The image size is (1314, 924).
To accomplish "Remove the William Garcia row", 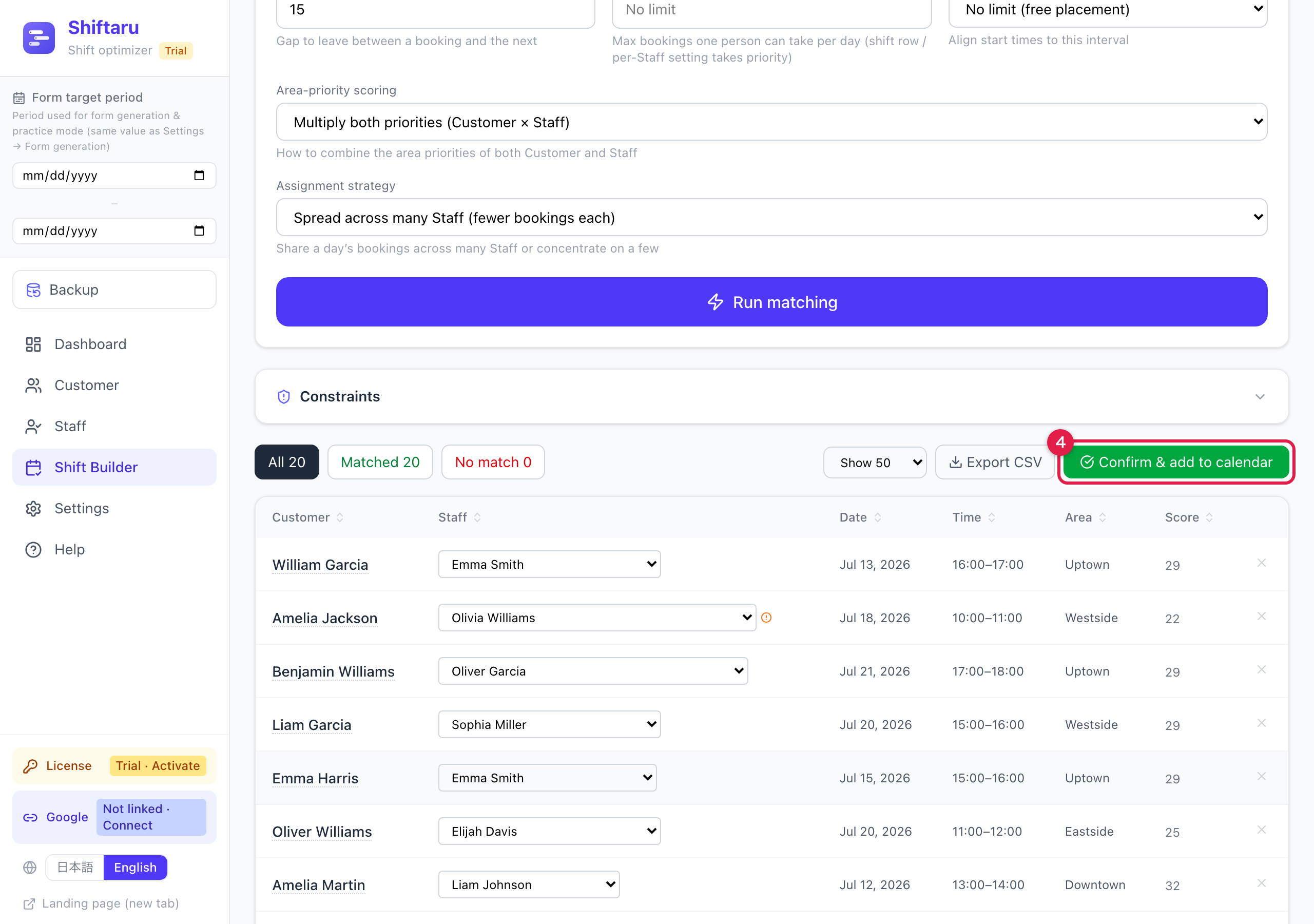I will [x=1261, y=563].
